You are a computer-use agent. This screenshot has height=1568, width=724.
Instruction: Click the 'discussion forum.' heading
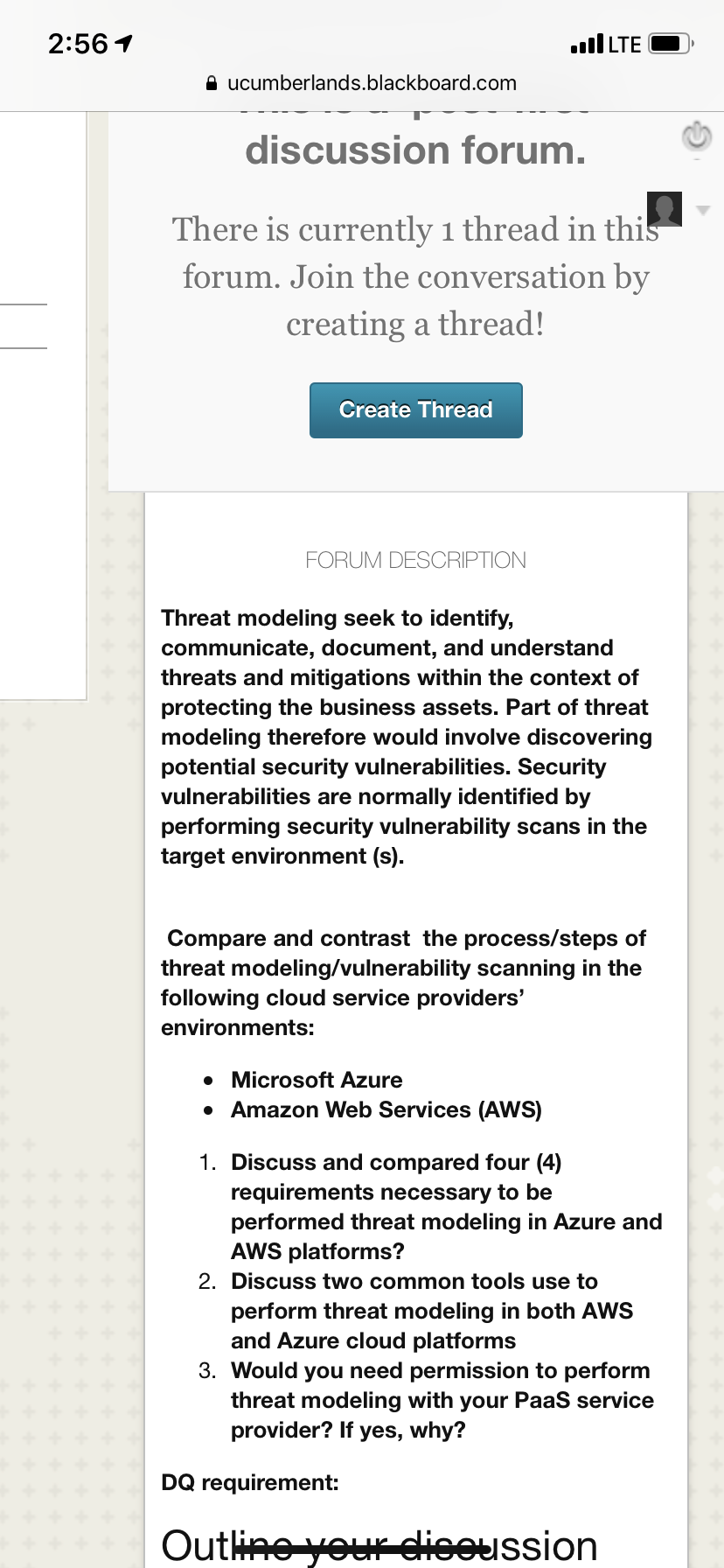tap(415, 150)
